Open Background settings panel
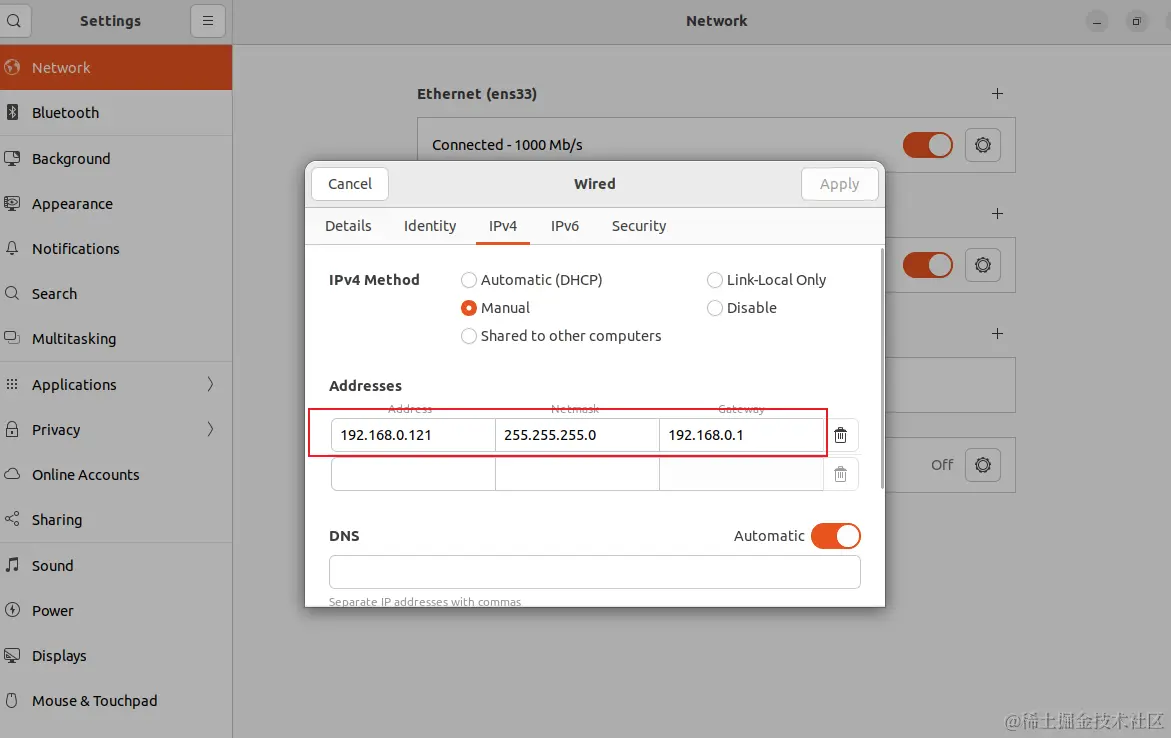 point(116,158)
